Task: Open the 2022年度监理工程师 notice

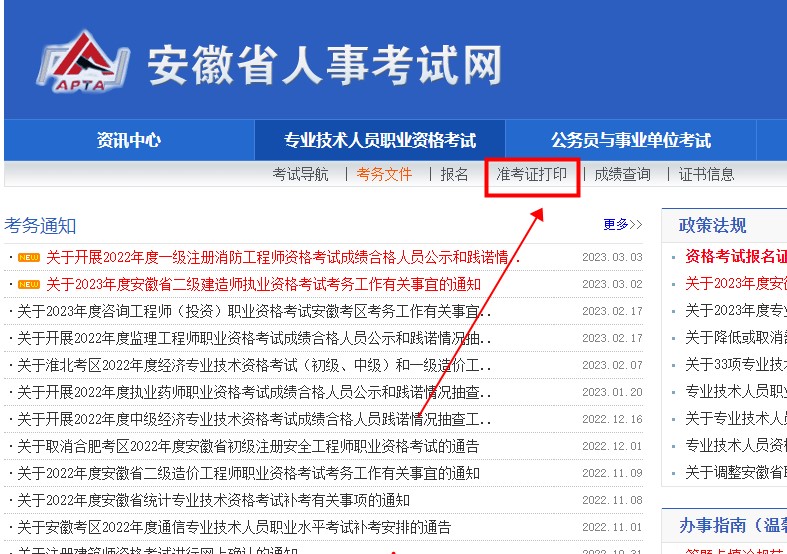Action: [x=250, y=338]
